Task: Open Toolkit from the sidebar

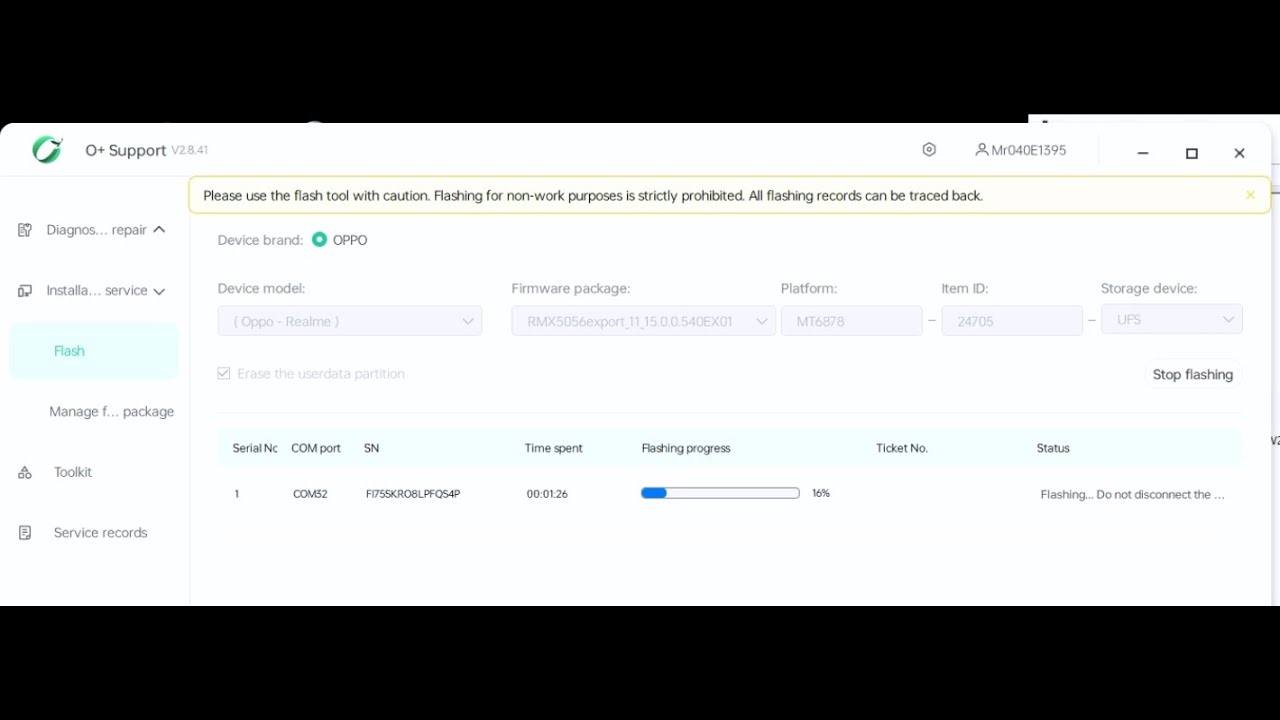Action: click(x=73, y=472)
